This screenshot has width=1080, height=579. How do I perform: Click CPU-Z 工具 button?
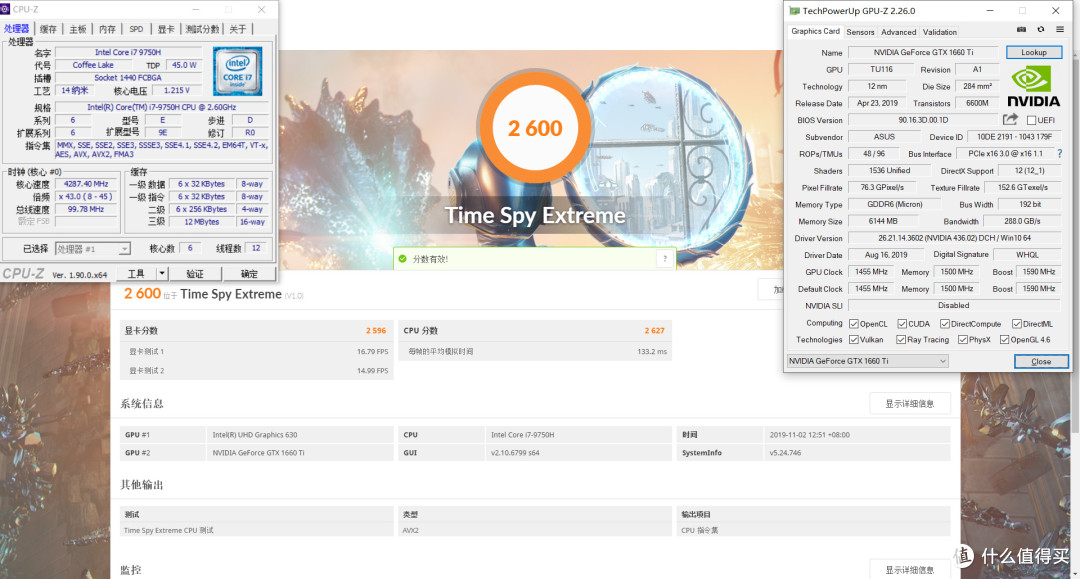[x=136, y=273]
